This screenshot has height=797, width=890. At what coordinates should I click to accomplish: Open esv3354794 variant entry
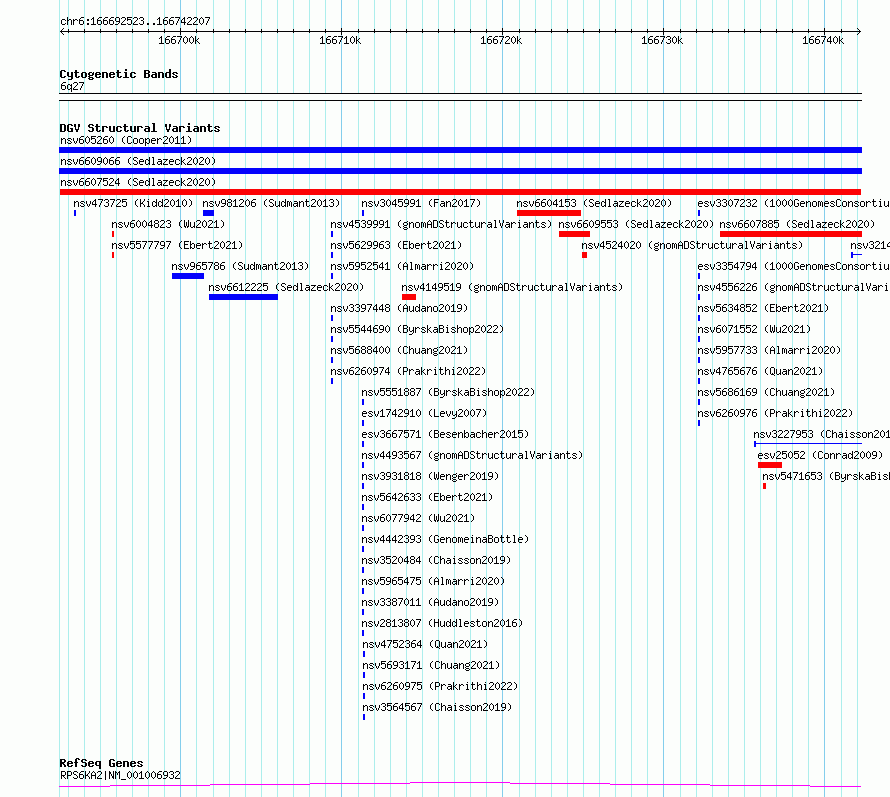(x=794, y=266)
